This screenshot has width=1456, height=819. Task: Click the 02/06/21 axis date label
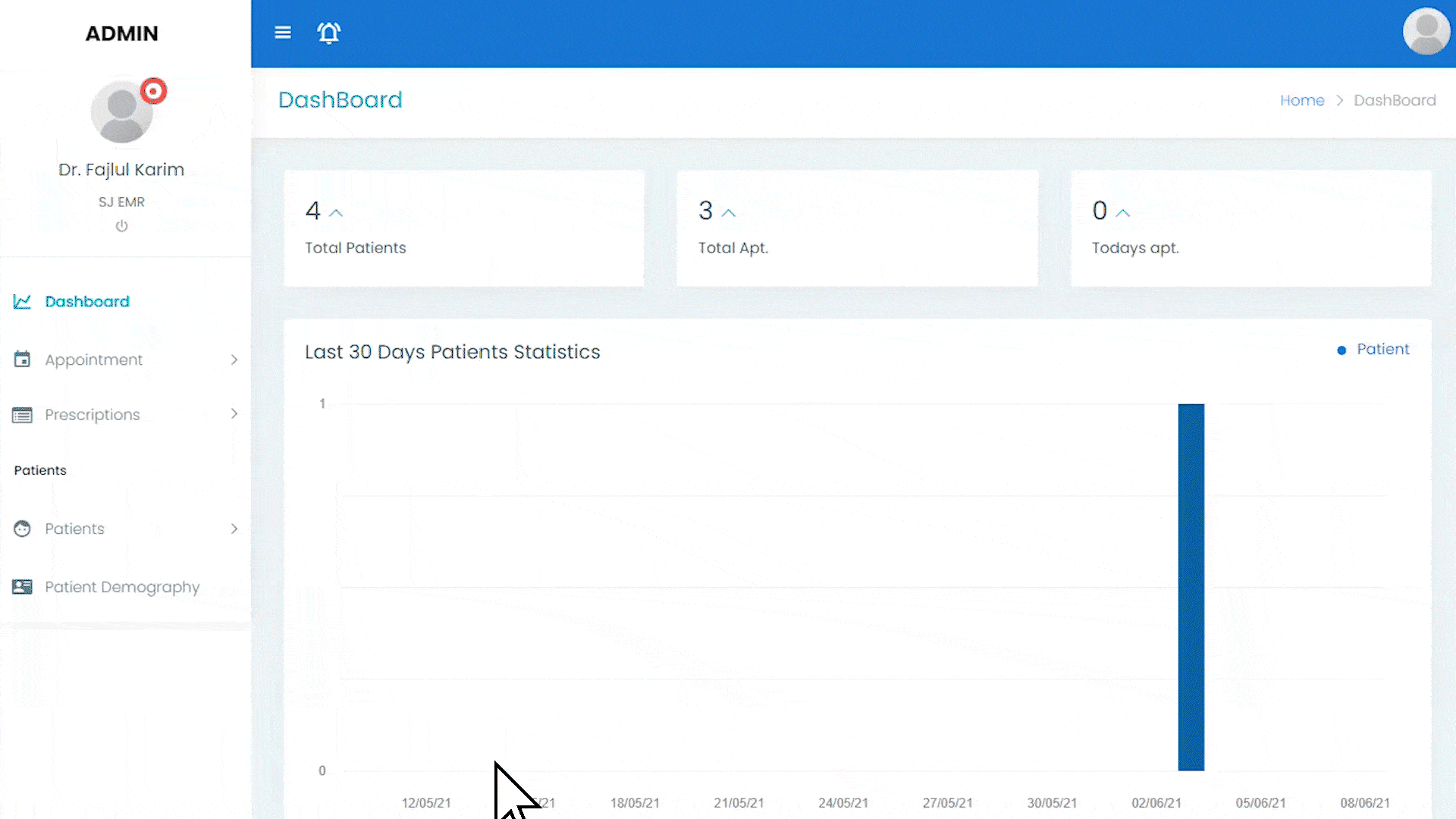point(1156,802)
